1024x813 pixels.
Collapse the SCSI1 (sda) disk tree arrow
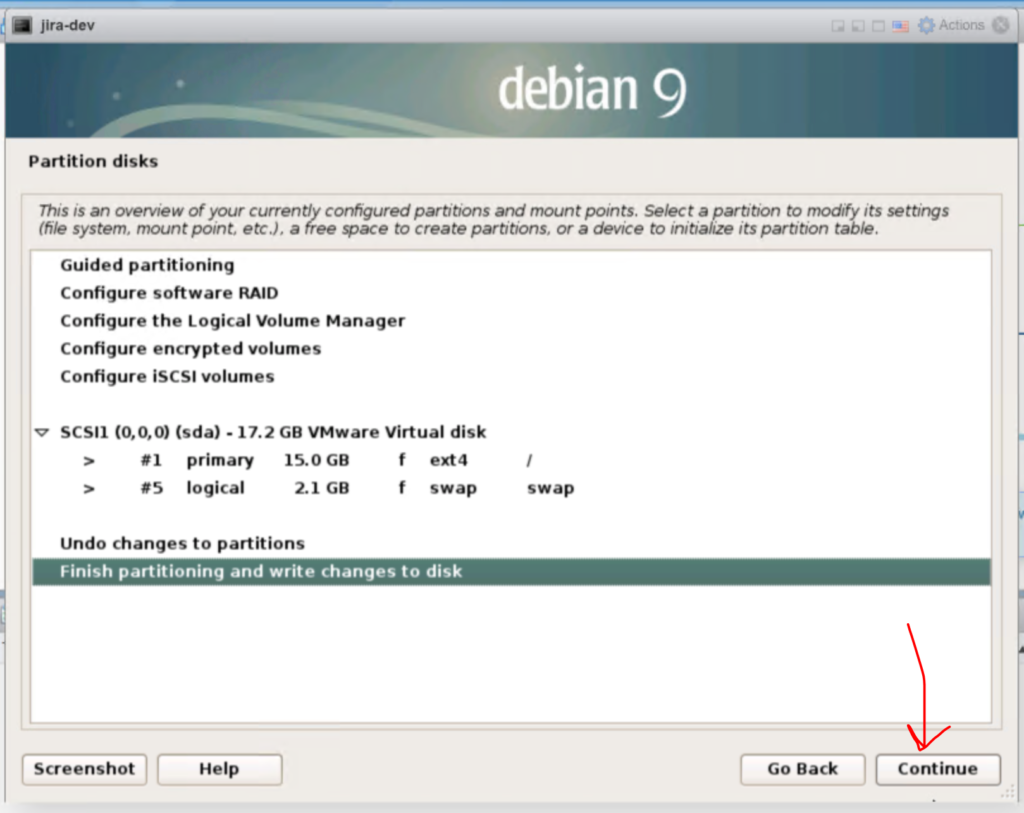(x=42, y=432)
